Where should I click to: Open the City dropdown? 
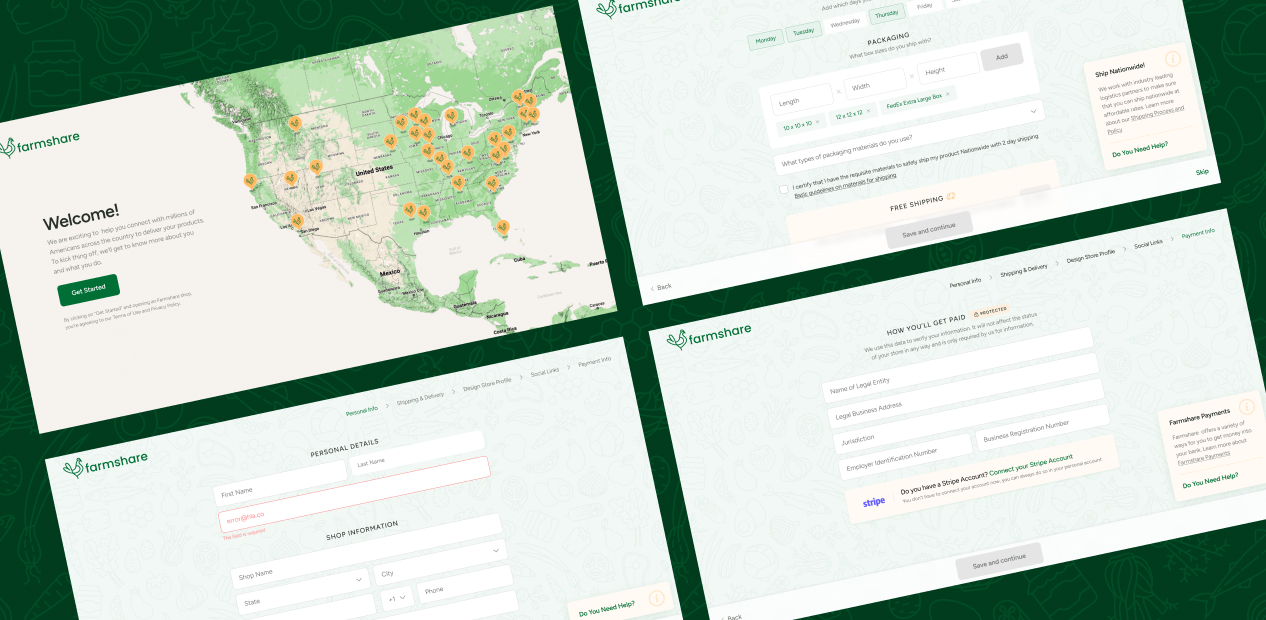point(442,562)
